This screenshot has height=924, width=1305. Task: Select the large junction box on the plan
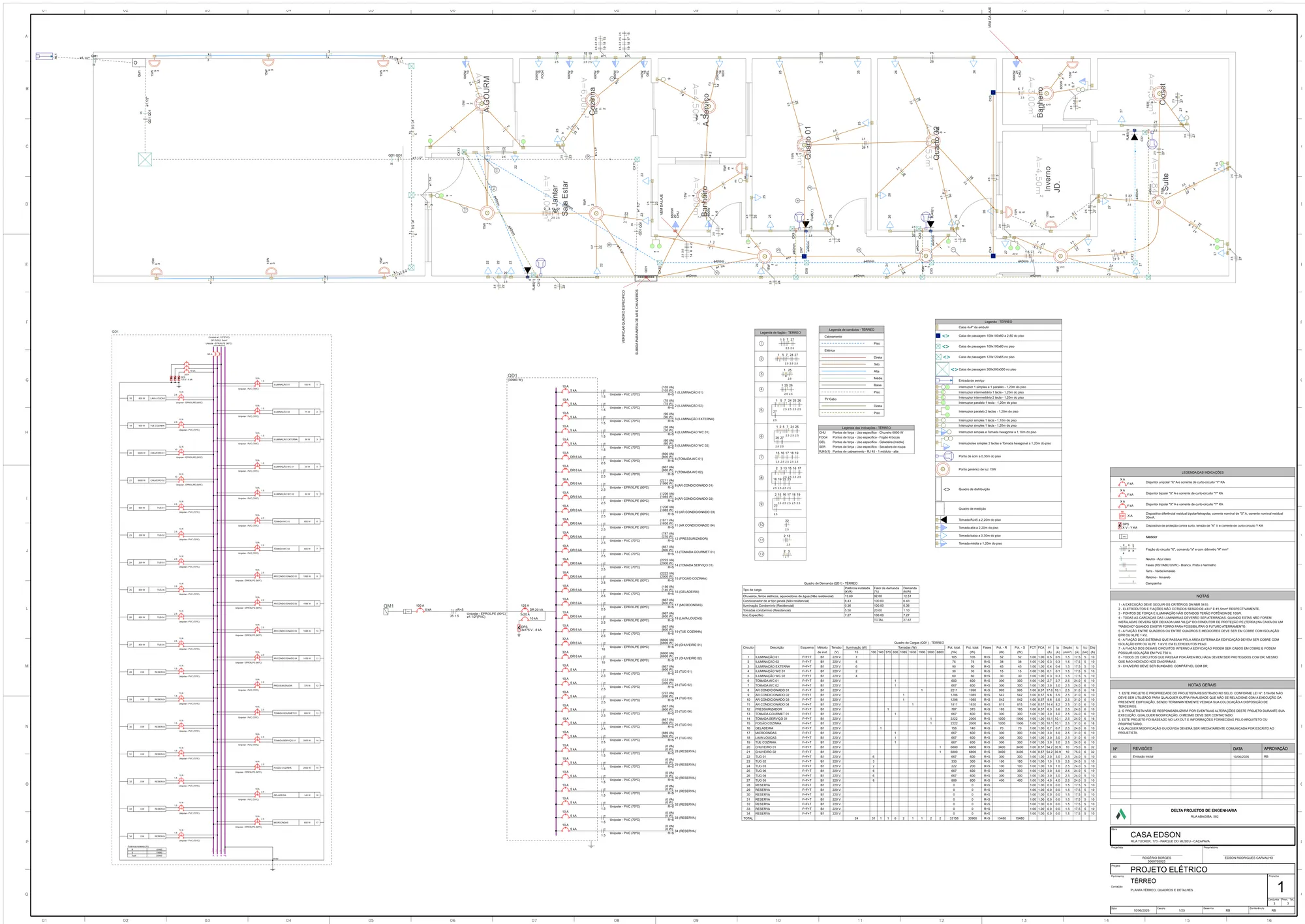point(144,160)
